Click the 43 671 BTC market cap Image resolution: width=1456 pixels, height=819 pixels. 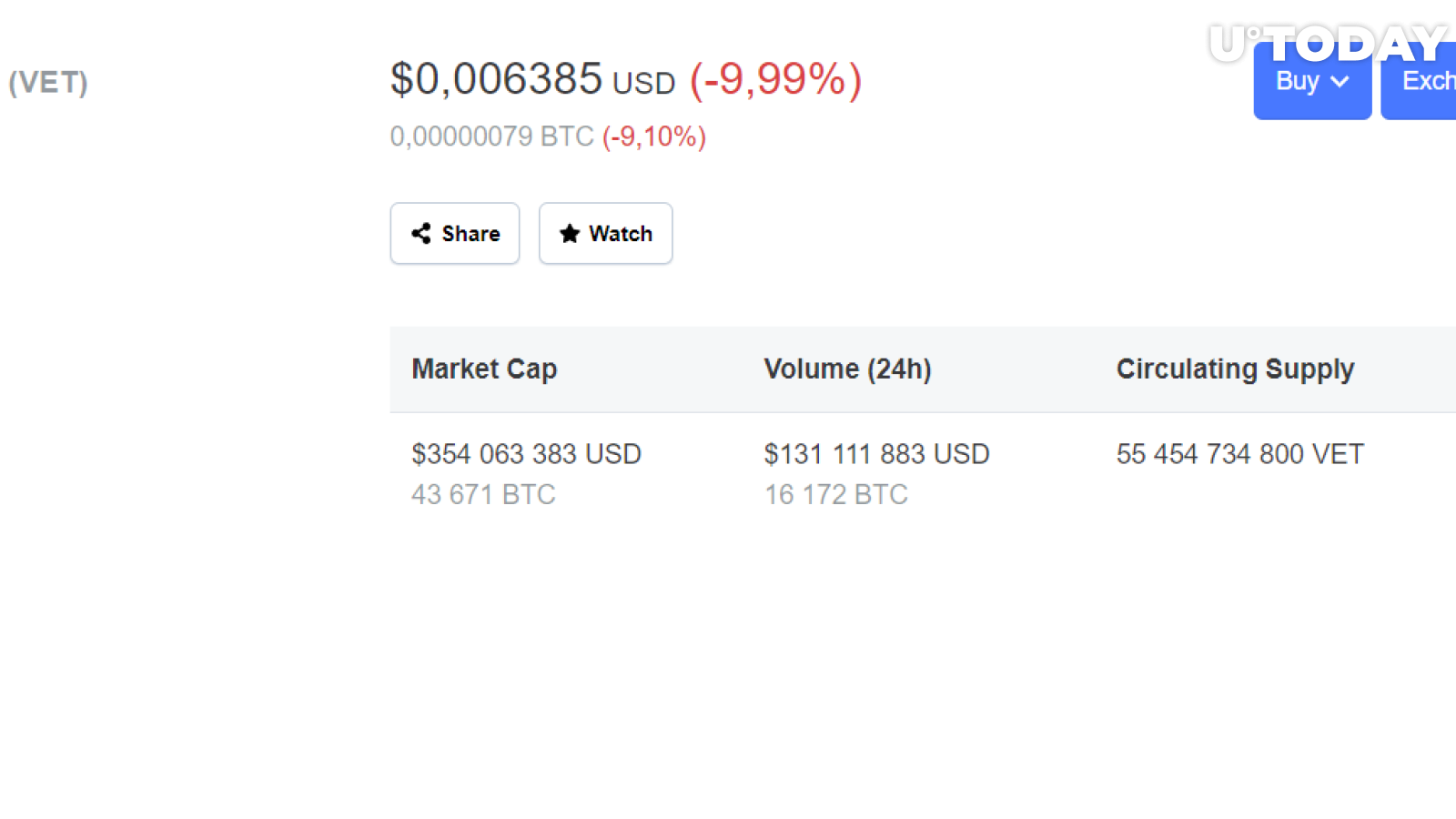pos(483,494)
